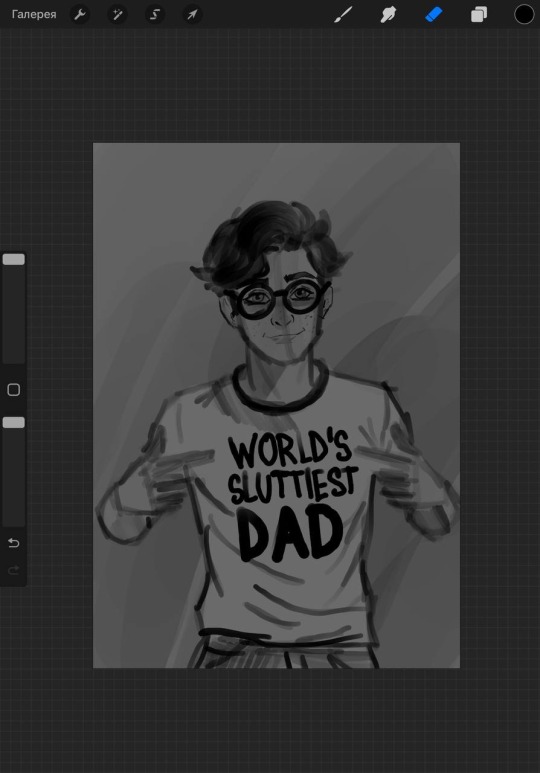The height and width of the screenshot is (773, 540).
Task: Click the brush opacity slider handle
Action: tap(14, 422)
